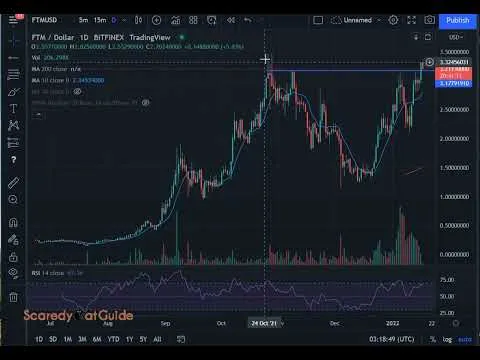Collapse the indicator legend arrow
This screenshot has width=480, height=360.
38,115
